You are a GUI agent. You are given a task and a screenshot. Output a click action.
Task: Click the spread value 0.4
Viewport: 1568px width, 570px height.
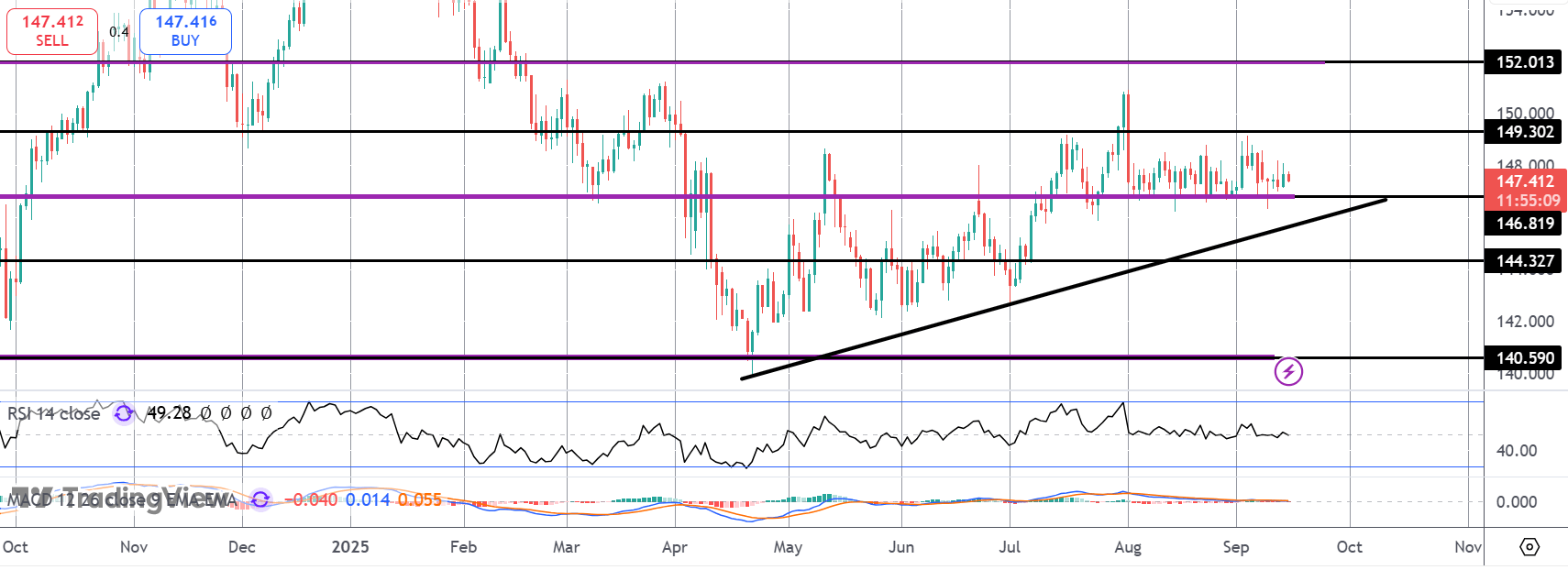click(x=119, y=32)
